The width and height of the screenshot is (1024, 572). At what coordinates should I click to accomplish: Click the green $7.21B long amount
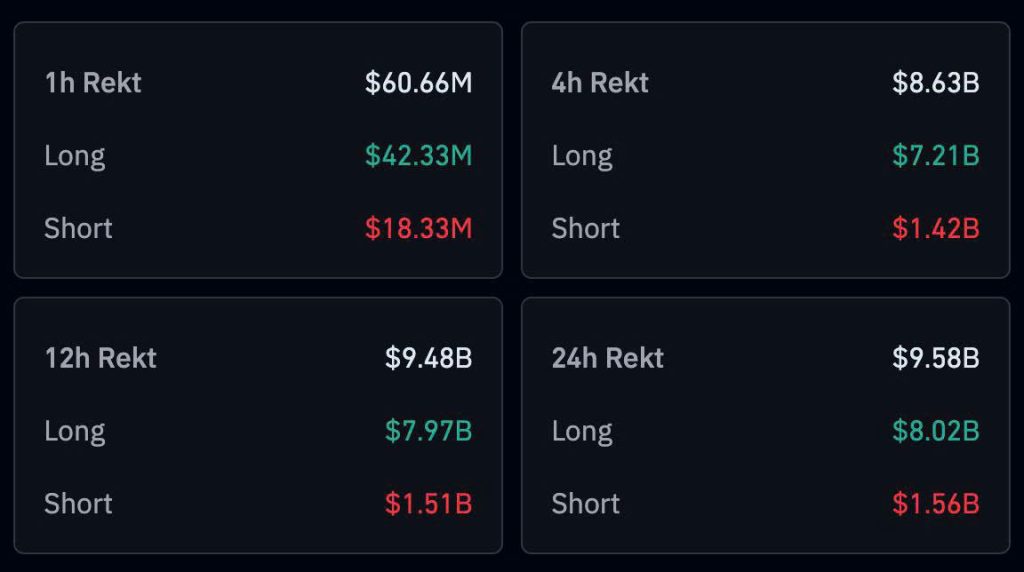[x=935, y=156]
